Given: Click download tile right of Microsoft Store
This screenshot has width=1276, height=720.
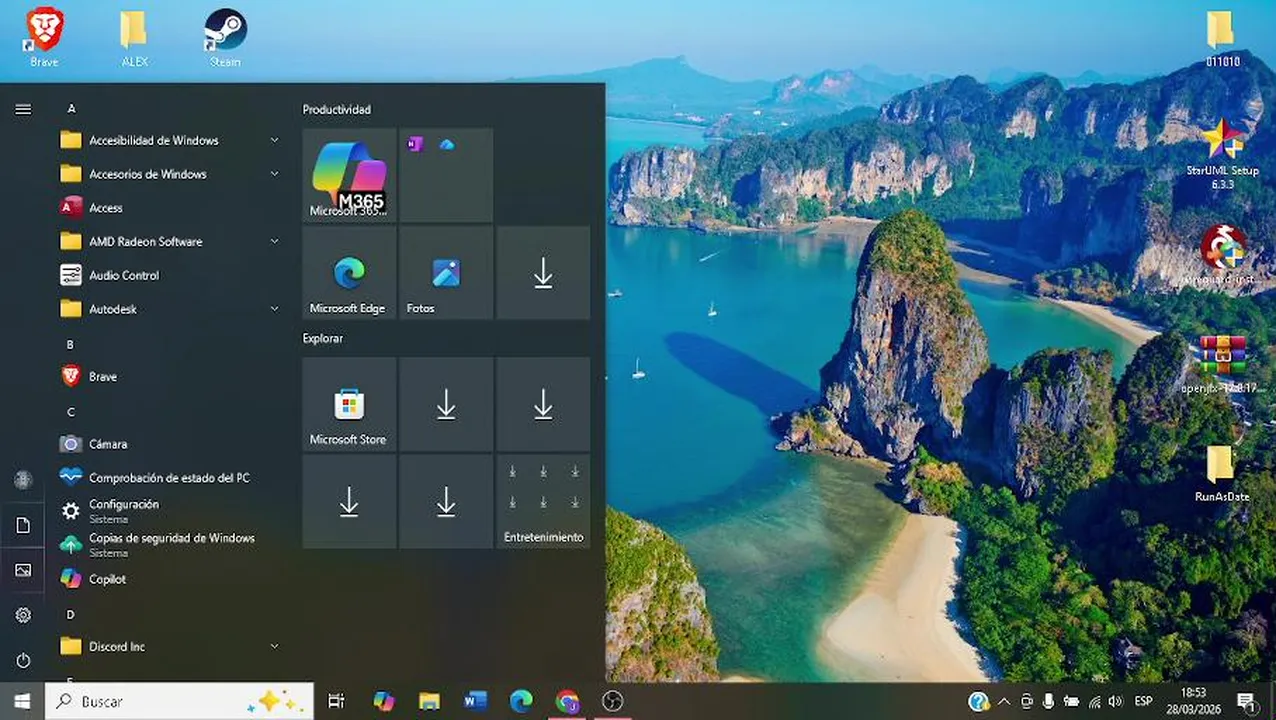Looking at the screenshot, I should [446, 404].
